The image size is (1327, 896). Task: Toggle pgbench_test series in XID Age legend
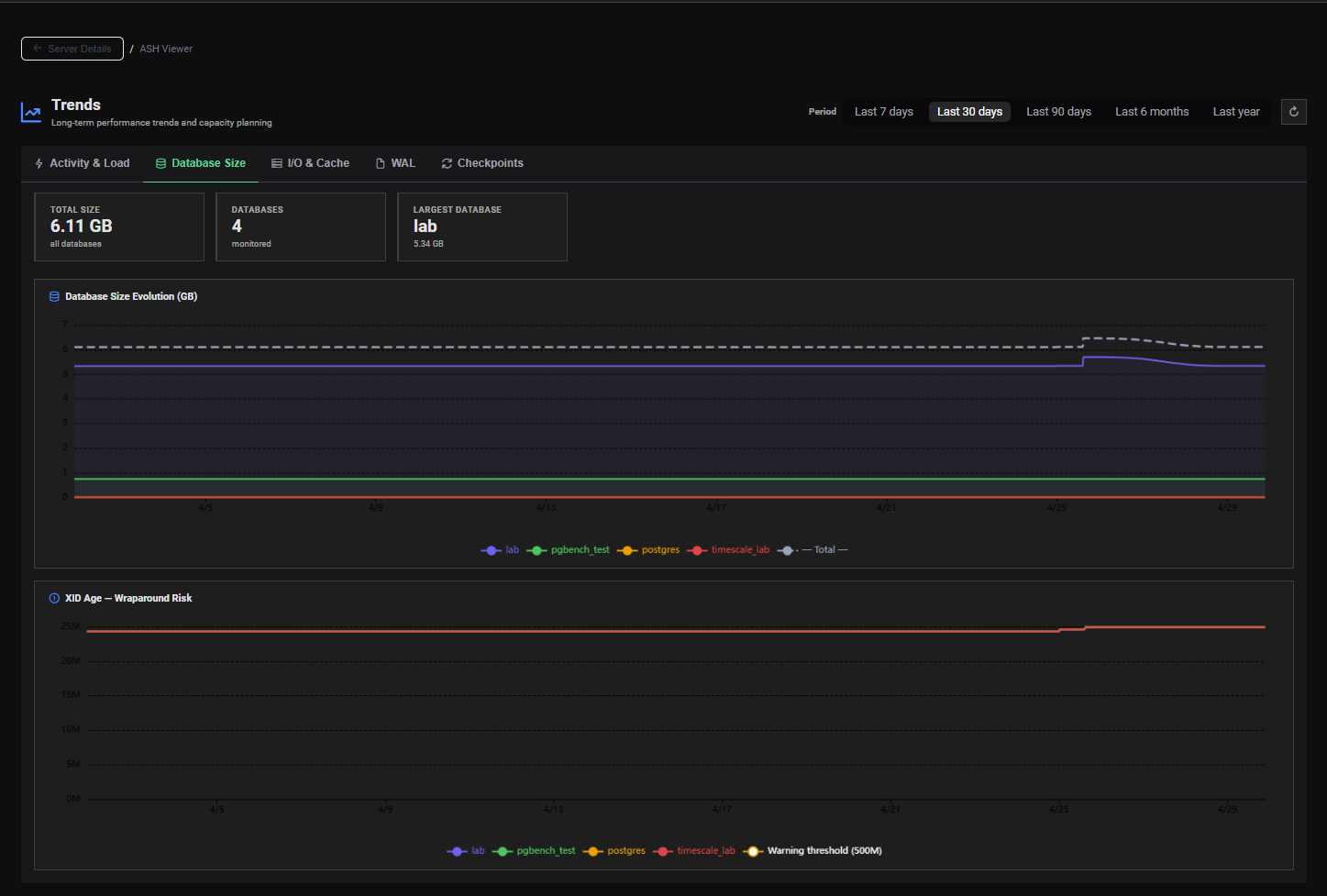535,851
